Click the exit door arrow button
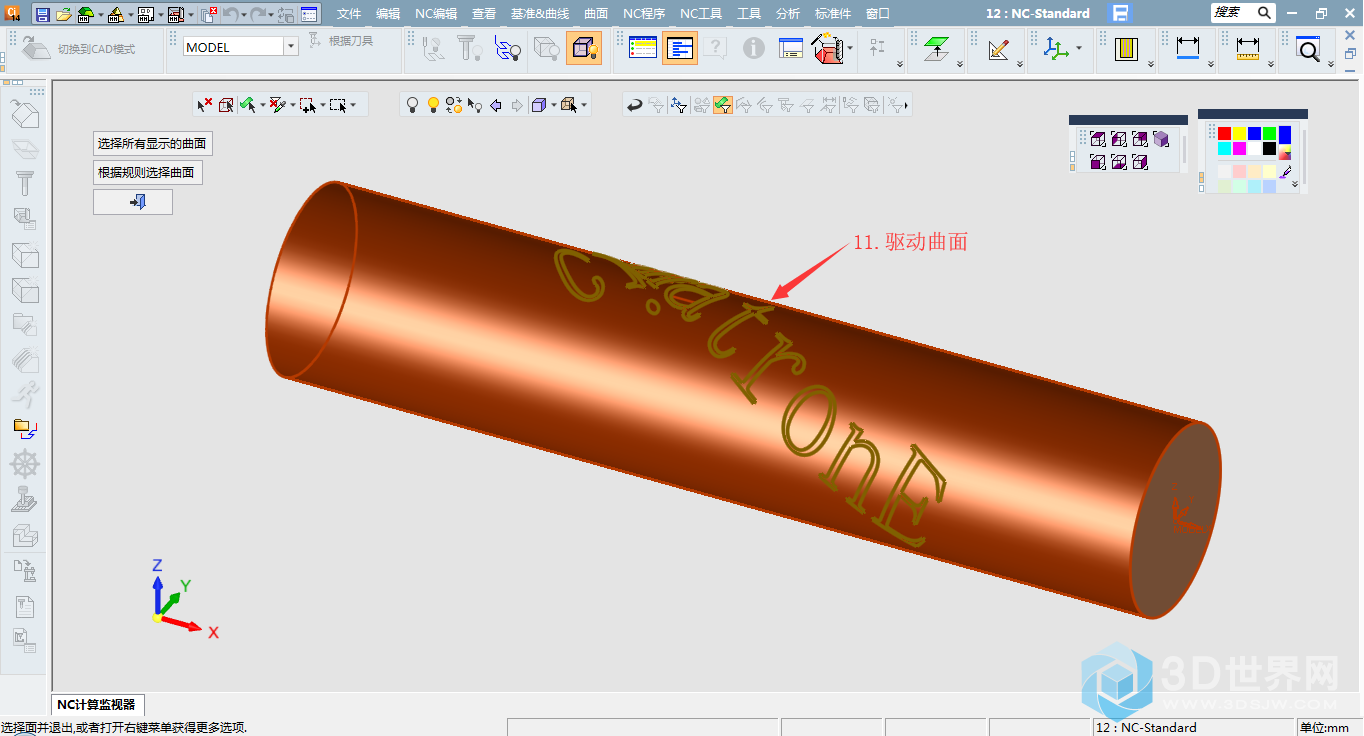This screenshot has width=1364, height=736. pyautogui.click(x=133, y=202)
